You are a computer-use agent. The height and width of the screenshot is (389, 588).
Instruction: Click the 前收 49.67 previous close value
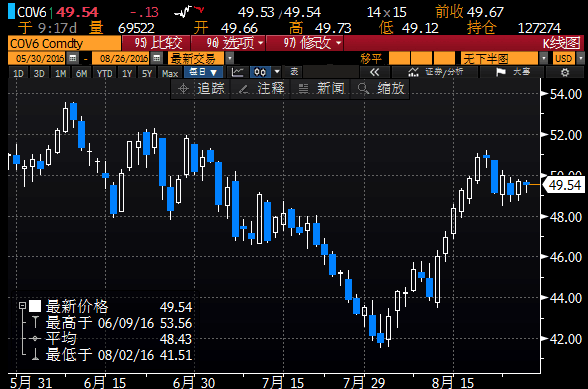pos(469,12)
